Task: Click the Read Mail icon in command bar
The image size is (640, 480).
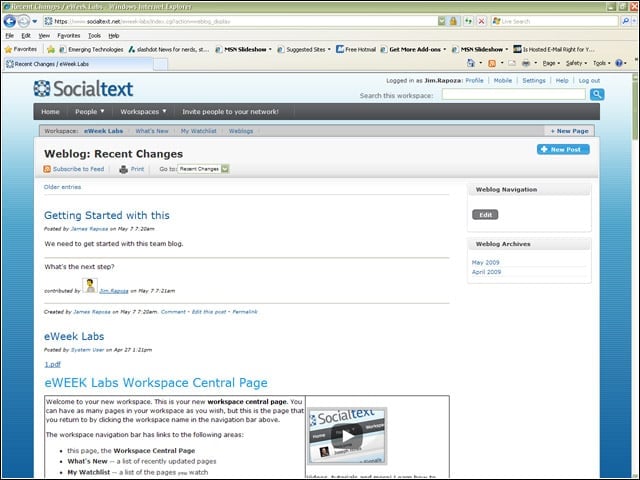Action: click(512, 63)
